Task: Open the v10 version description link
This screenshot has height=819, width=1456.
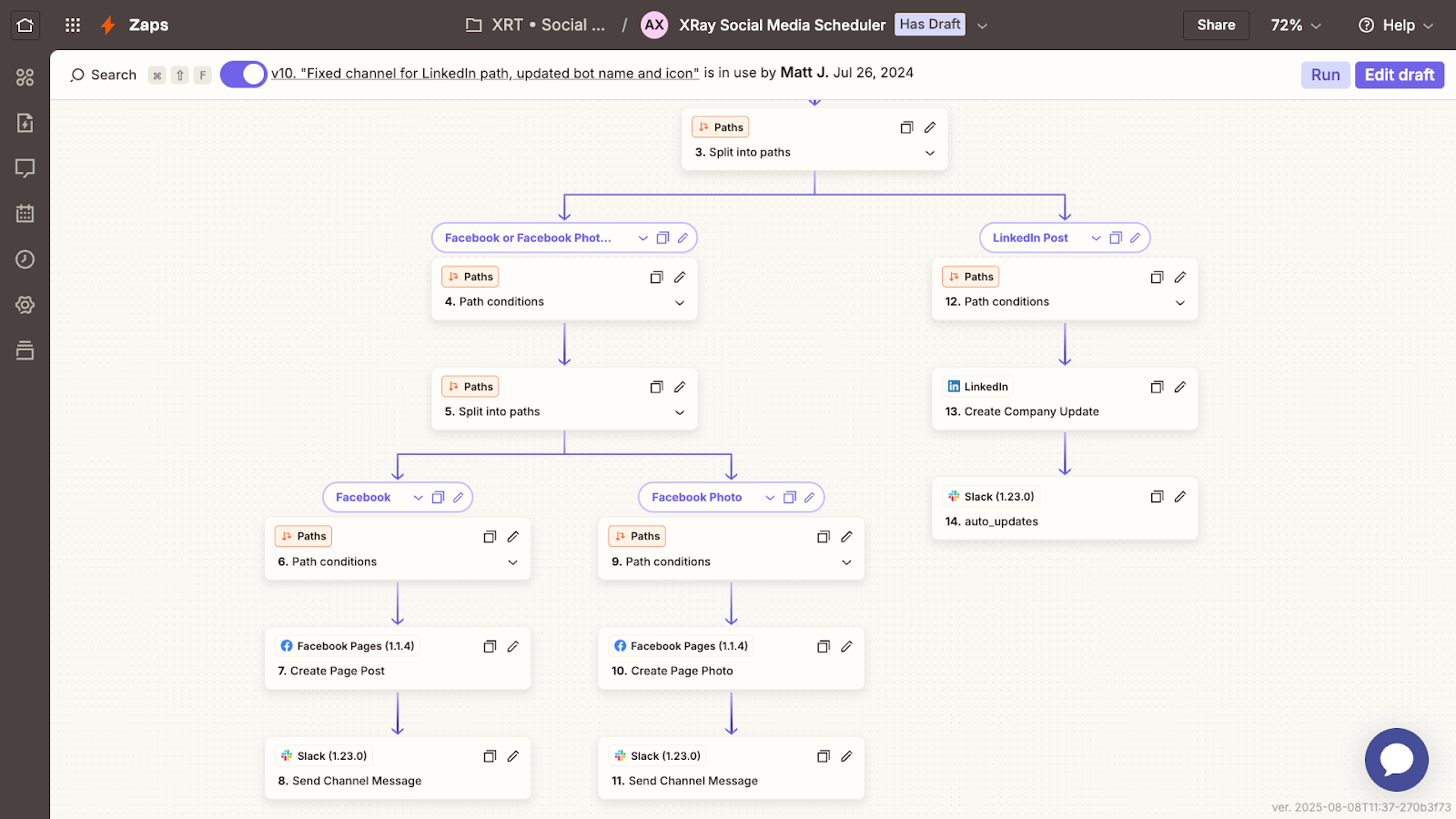Action: tap(485, 74)
